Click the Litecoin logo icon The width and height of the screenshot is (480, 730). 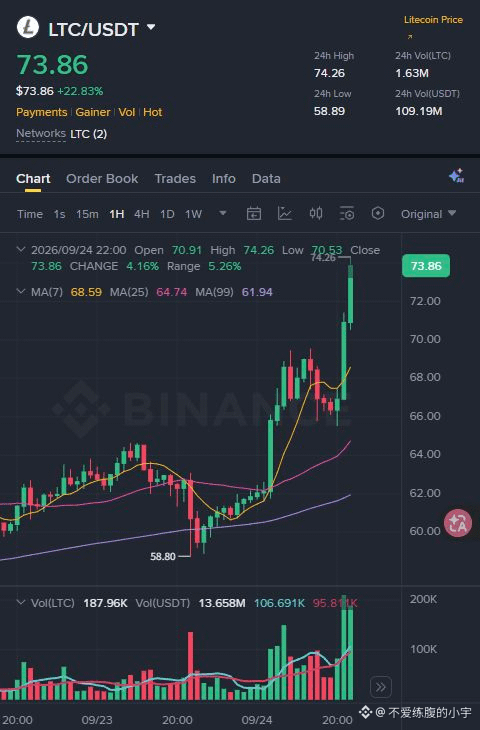point(28,27)
